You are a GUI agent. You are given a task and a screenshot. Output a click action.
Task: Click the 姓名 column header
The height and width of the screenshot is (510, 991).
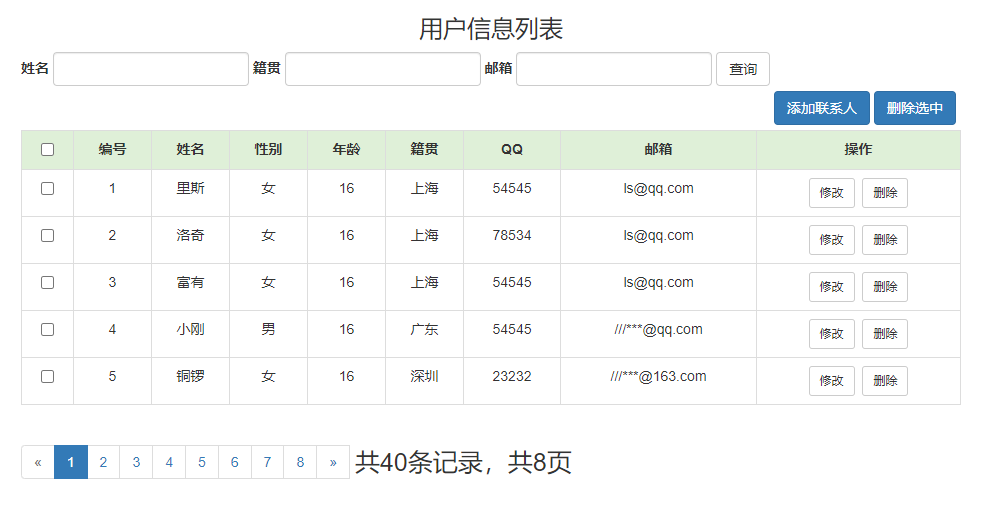point(190,150)
